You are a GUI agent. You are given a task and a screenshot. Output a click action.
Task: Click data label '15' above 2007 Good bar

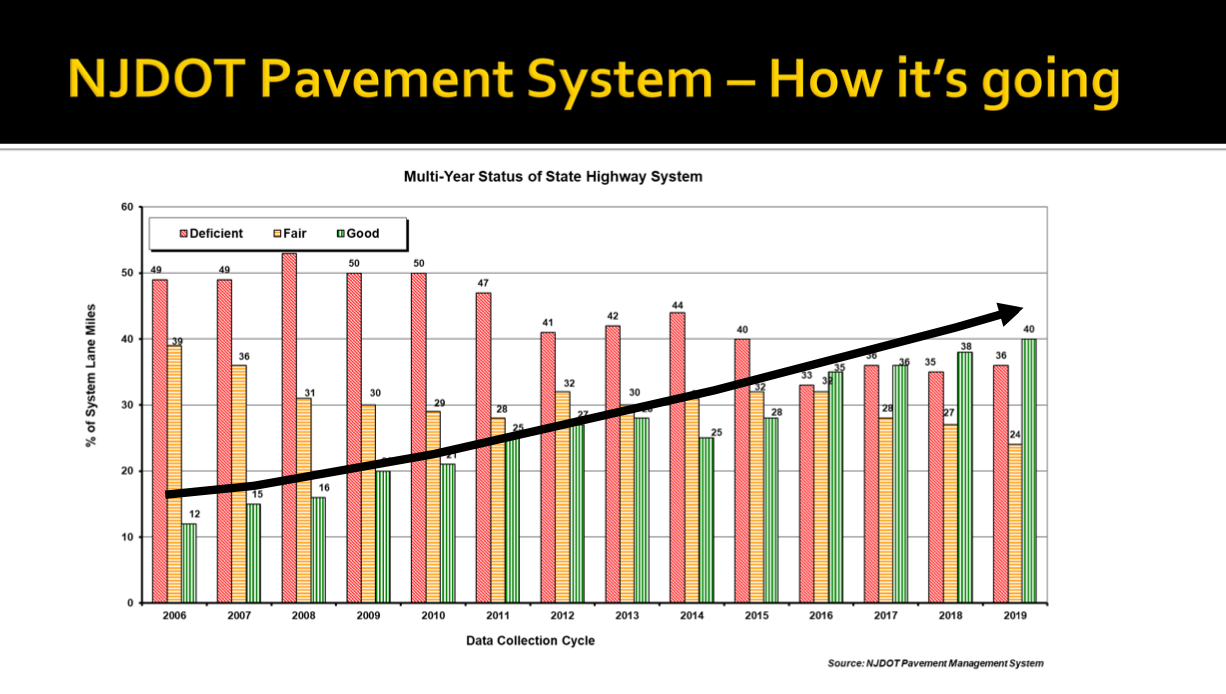click(260, 494)
